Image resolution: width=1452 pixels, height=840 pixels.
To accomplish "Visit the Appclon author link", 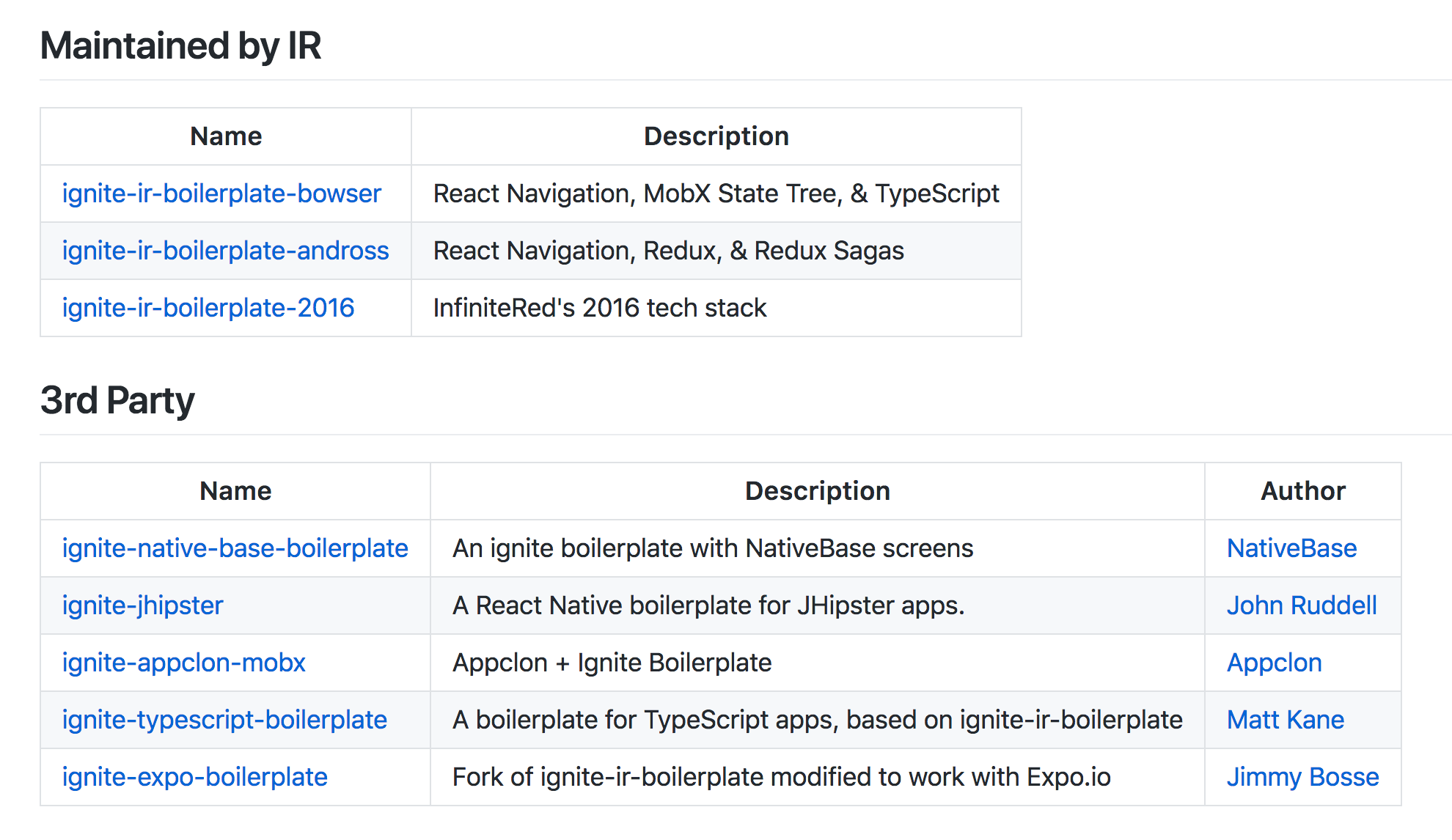I will point(1274,663).
